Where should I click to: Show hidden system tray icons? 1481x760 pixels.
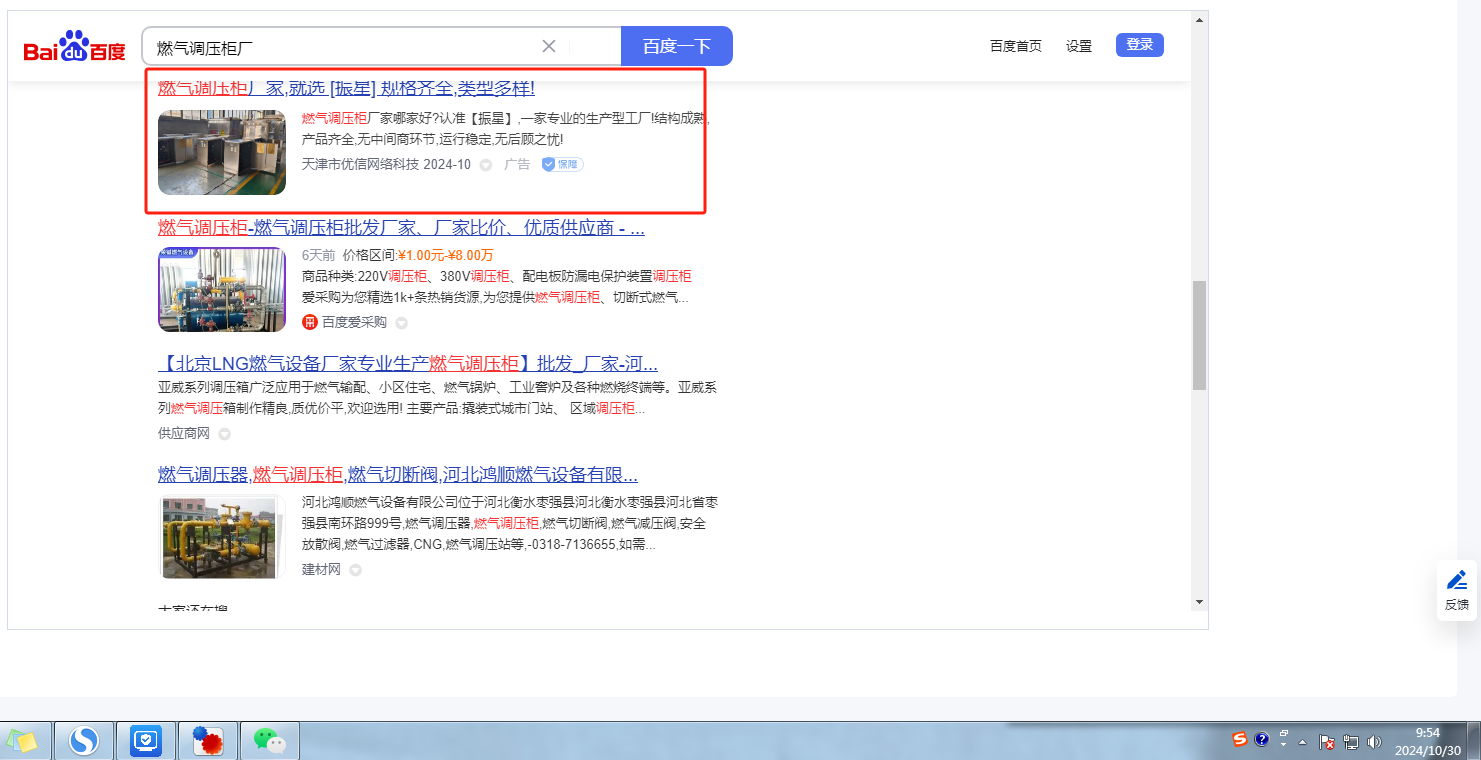(x=1302, y=742)
